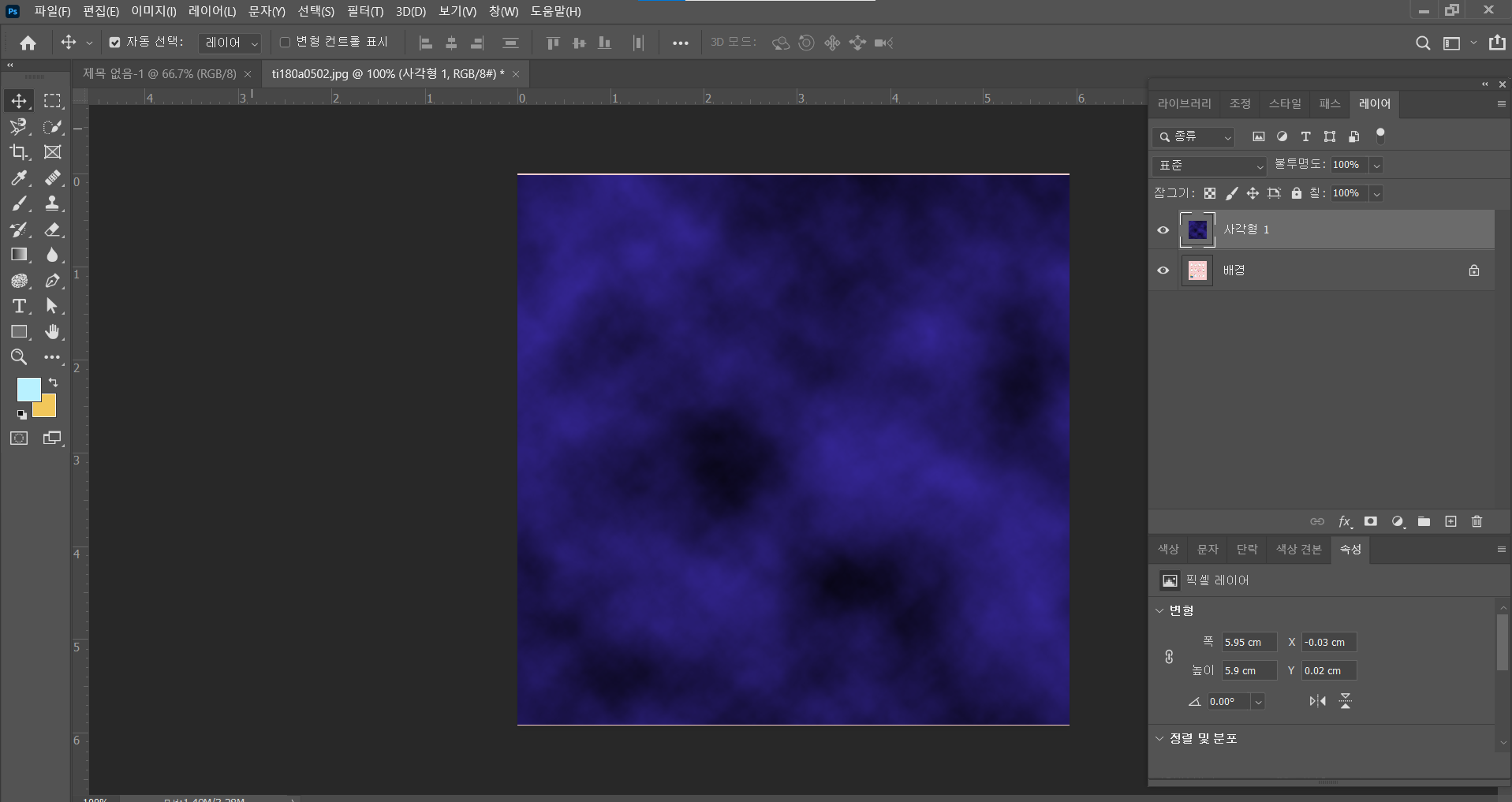Viewport: 1512px width, 802px height.
Task: Select the Crop tool
Action: [x=19, y=152]
